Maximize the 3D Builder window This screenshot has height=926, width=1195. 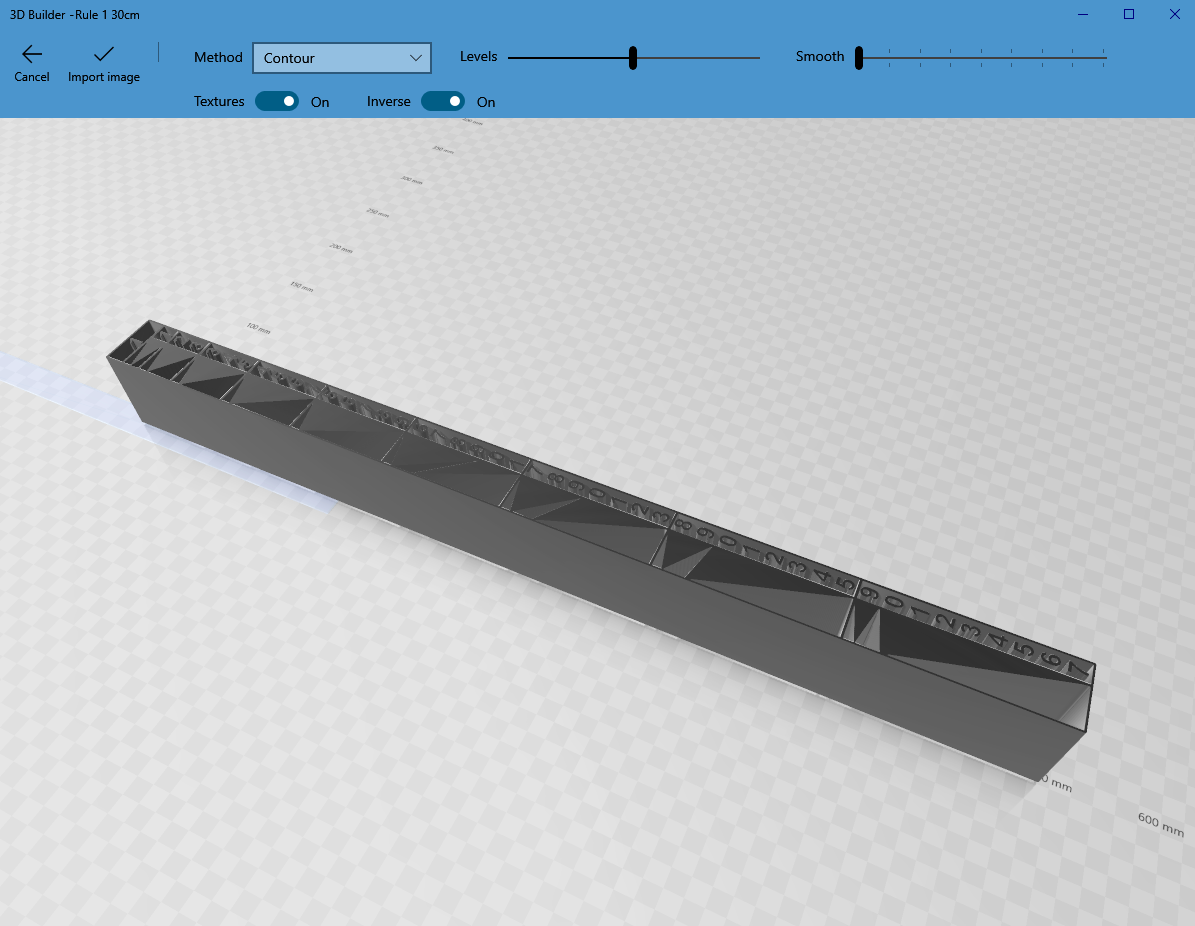click(1128, 14)
